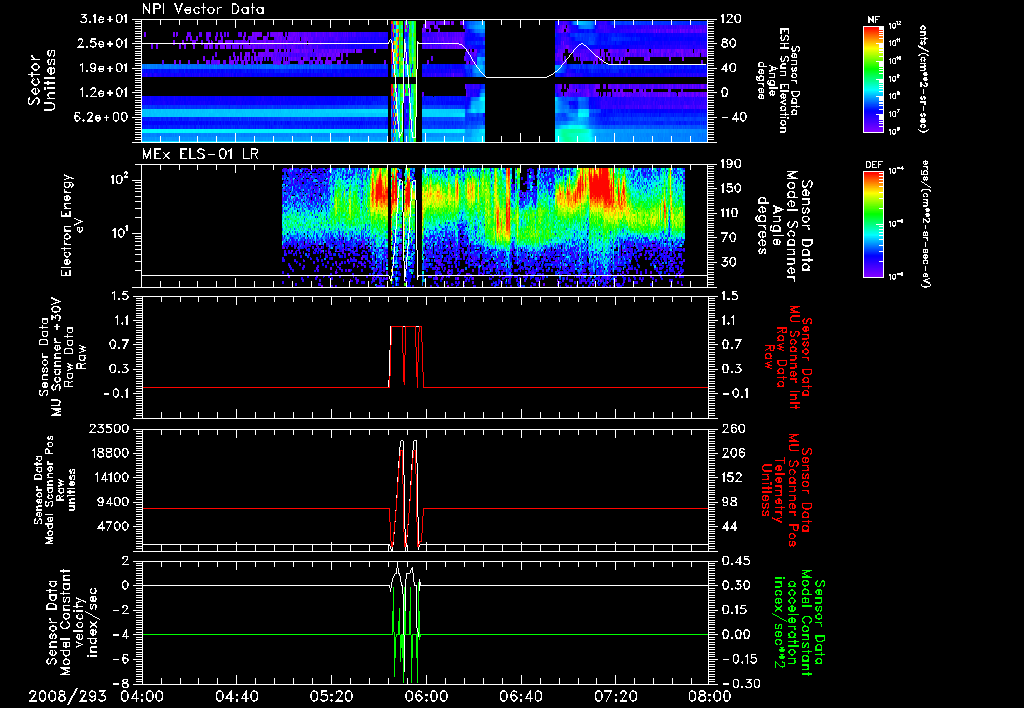Click the NF flux color bar
The image size is (1024, 708).
[873, 79]
